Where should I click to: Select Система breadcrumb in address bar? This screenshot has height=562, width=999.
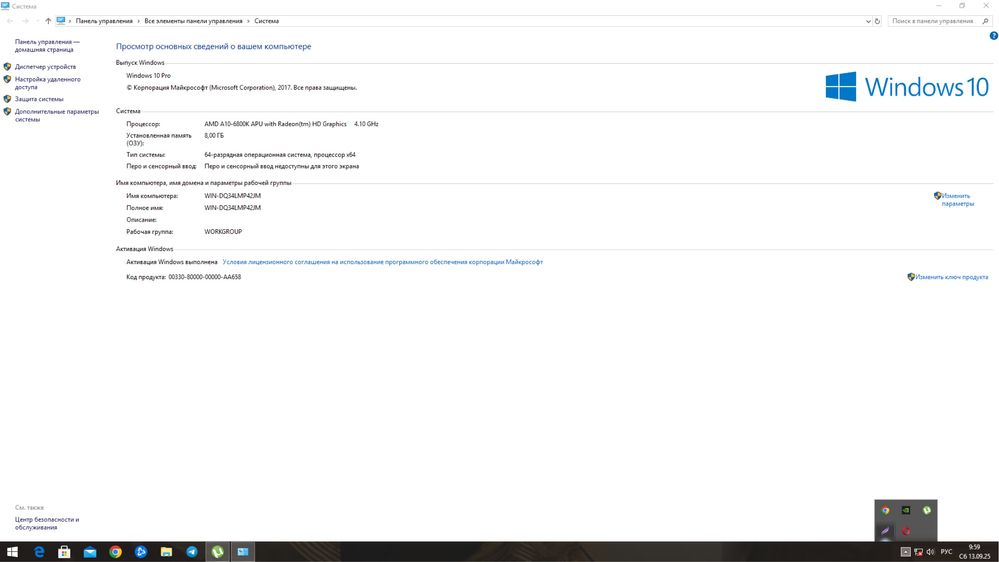point(266,21)
